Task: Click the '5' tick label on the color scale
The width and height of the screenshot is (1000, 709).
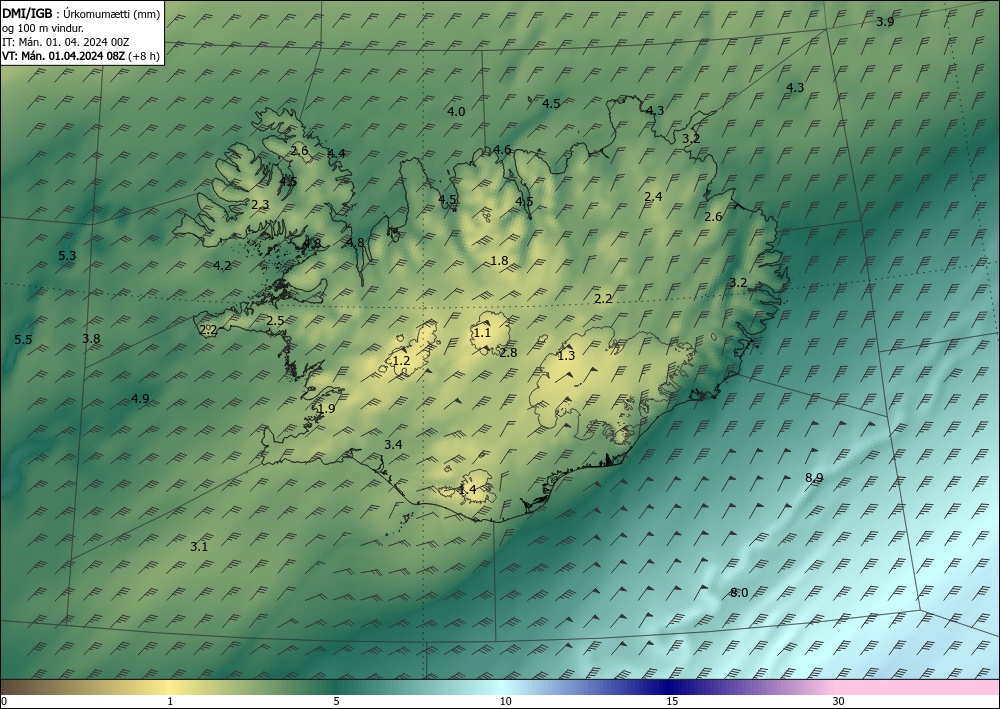Action: point(336,702)
